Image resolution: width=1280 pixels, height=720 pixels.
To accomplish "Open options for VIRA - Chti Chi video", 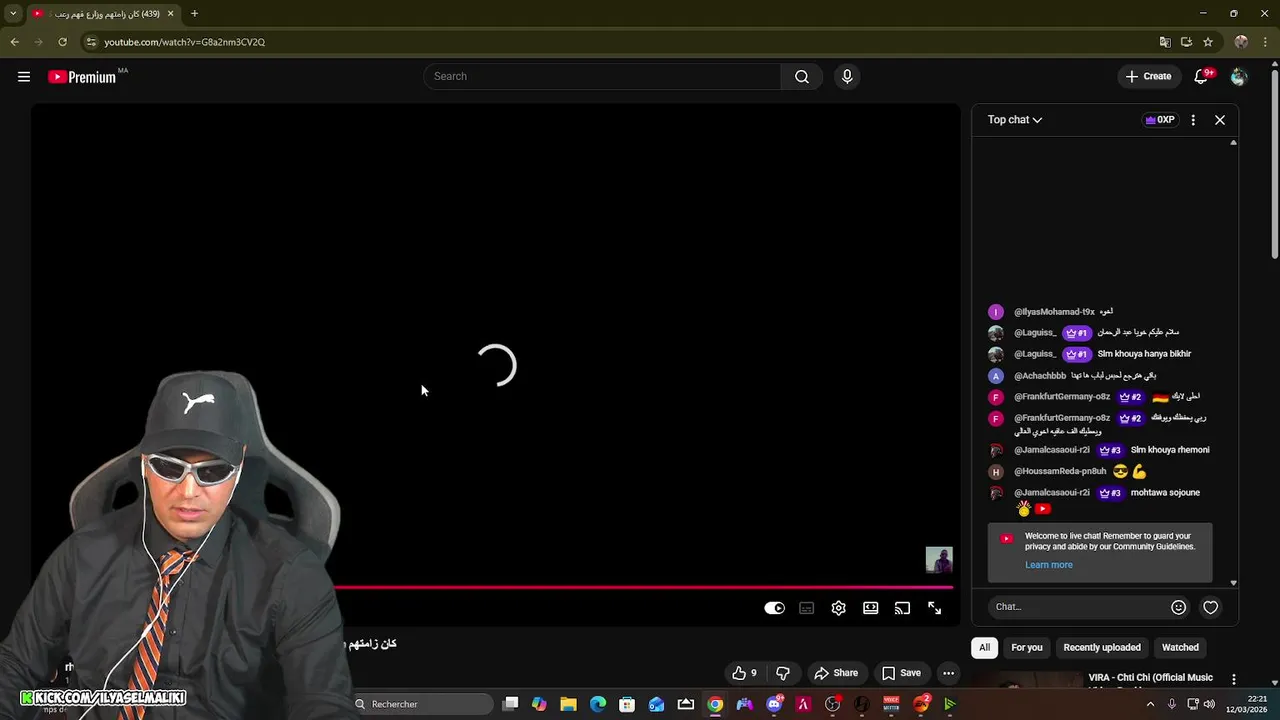I will 1234,680.
